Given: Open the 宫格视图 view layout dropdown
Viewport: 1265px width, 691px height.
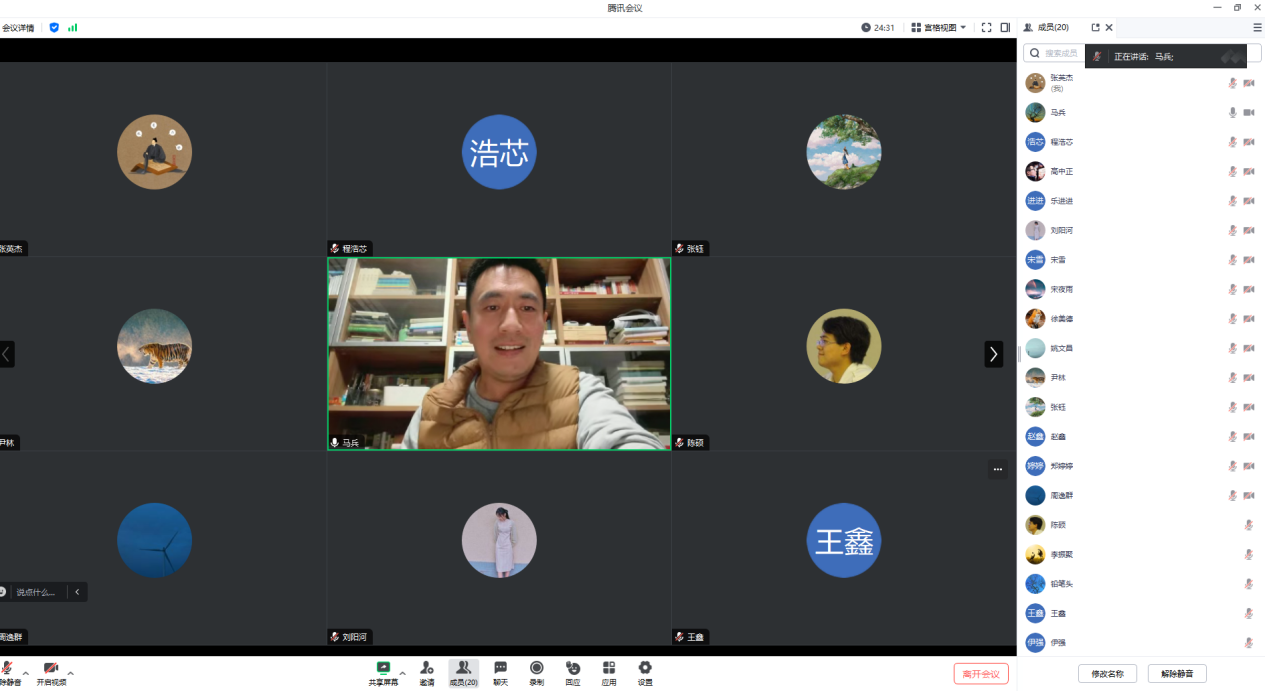Looking at the screenshot, I should [x=939, y=28].
